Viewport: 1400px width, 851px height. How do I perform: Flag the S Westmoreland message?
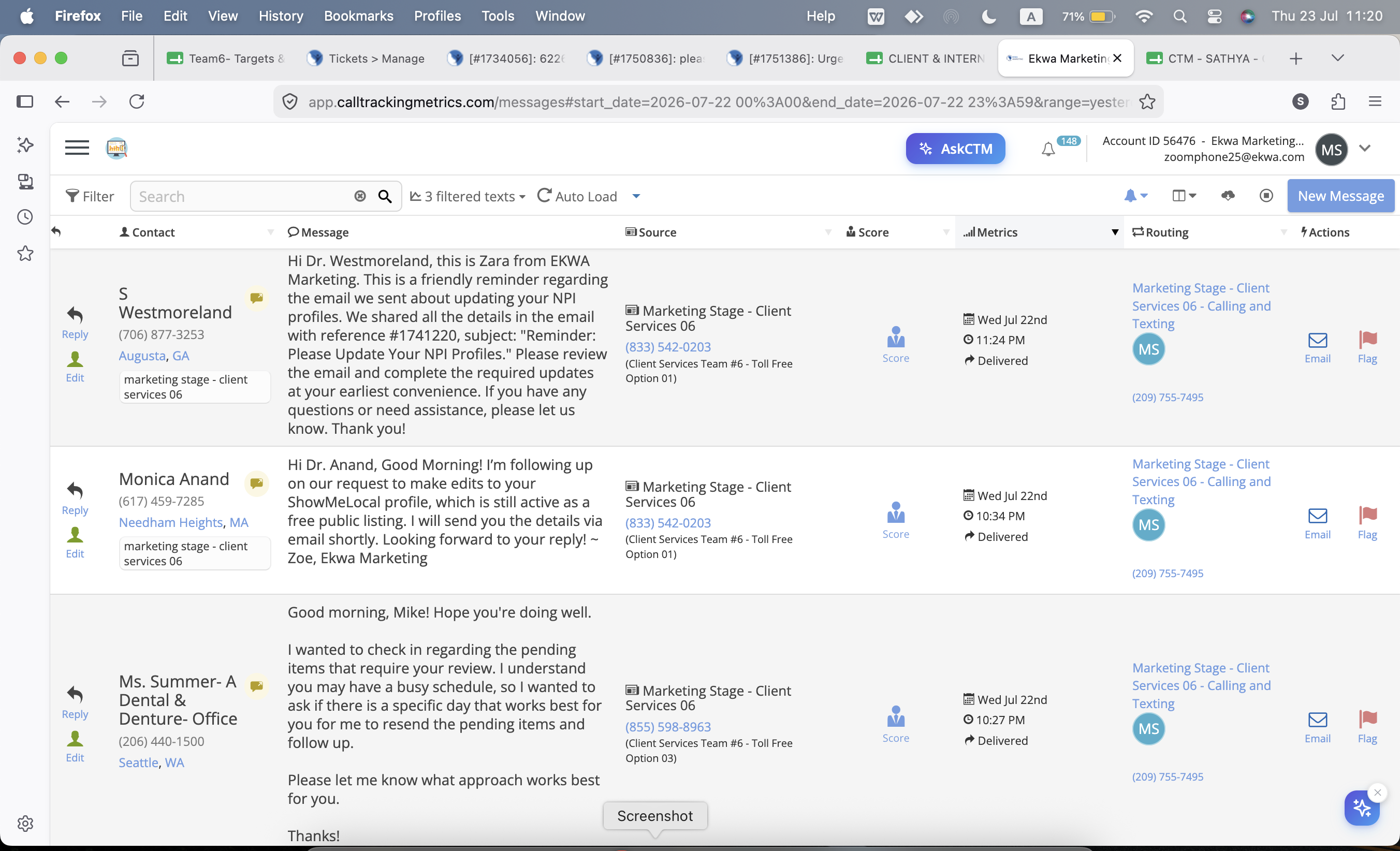[x=1367, y=348]
